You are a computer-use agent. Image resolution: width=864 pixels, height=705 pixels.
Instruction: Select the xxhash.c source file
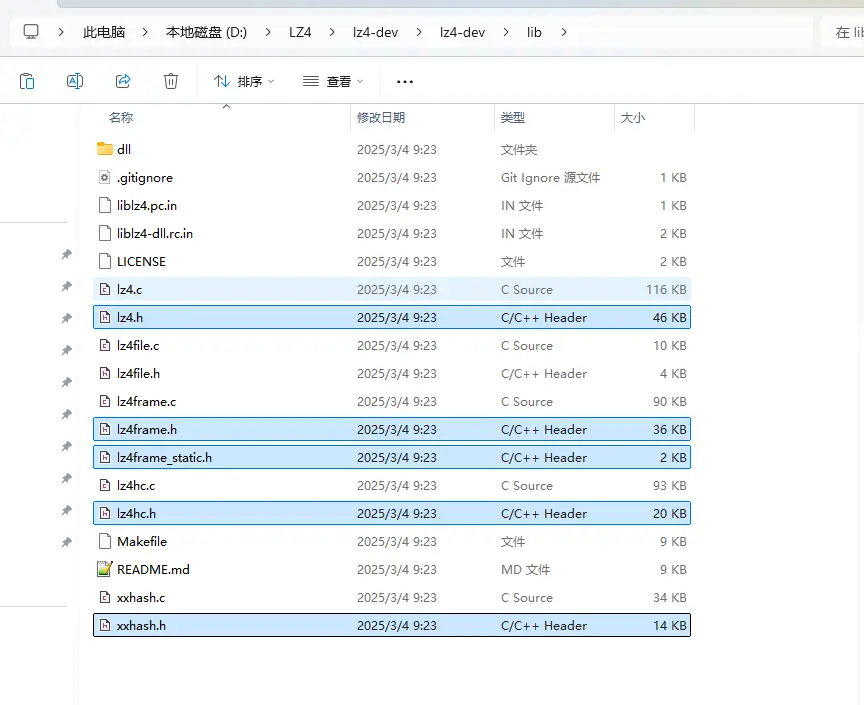tap(141, 597)
